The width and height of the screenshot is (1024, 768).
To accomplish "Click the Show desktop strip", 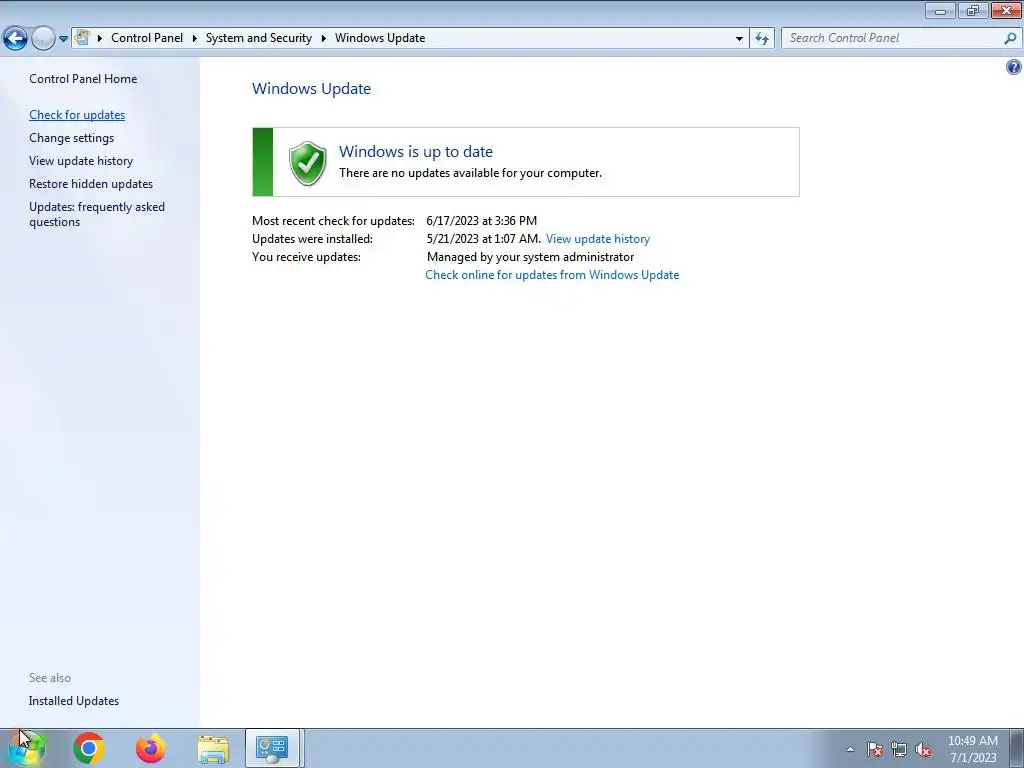I will [1017, 748].
